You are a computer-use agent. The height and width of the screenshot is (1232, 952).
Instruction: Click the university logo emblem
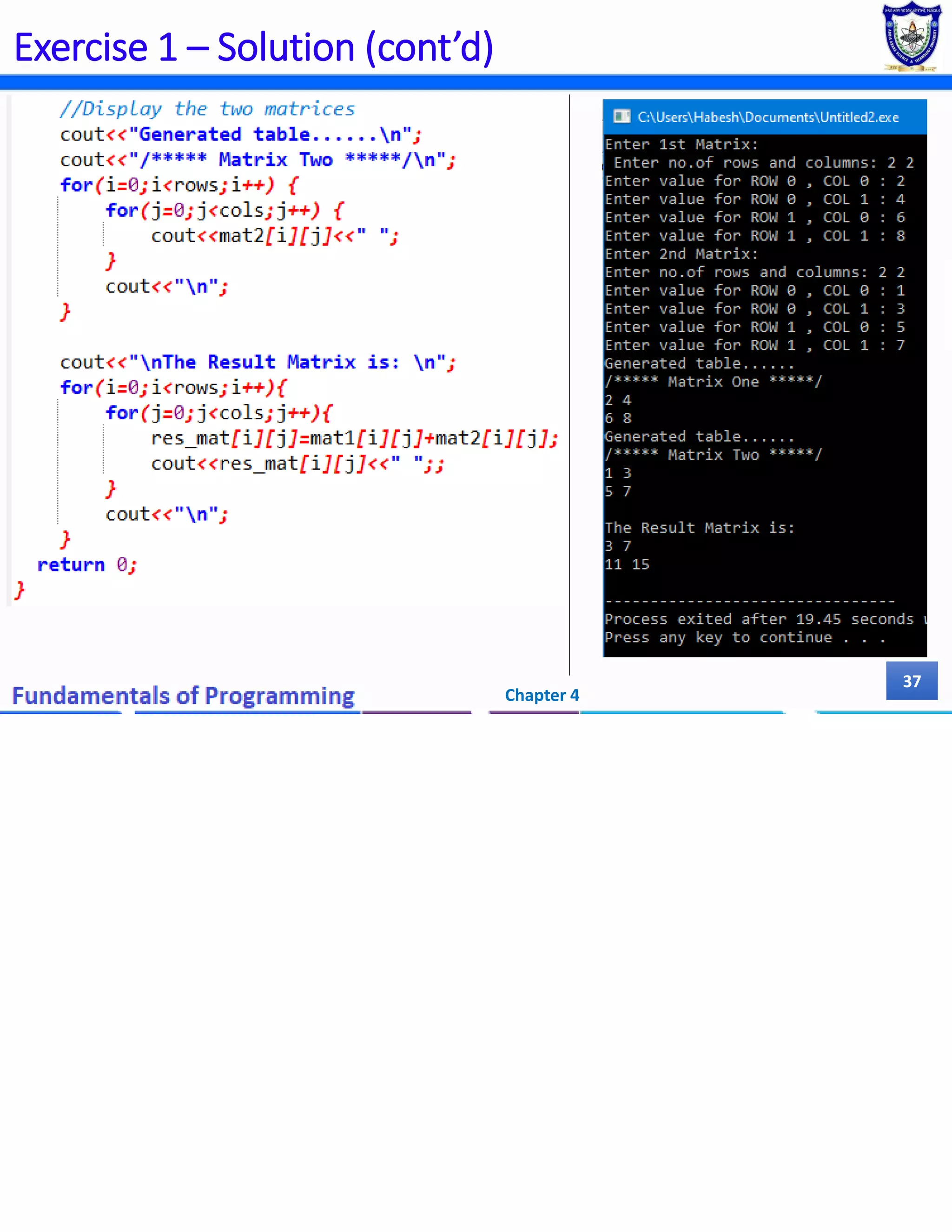point(912,37)
